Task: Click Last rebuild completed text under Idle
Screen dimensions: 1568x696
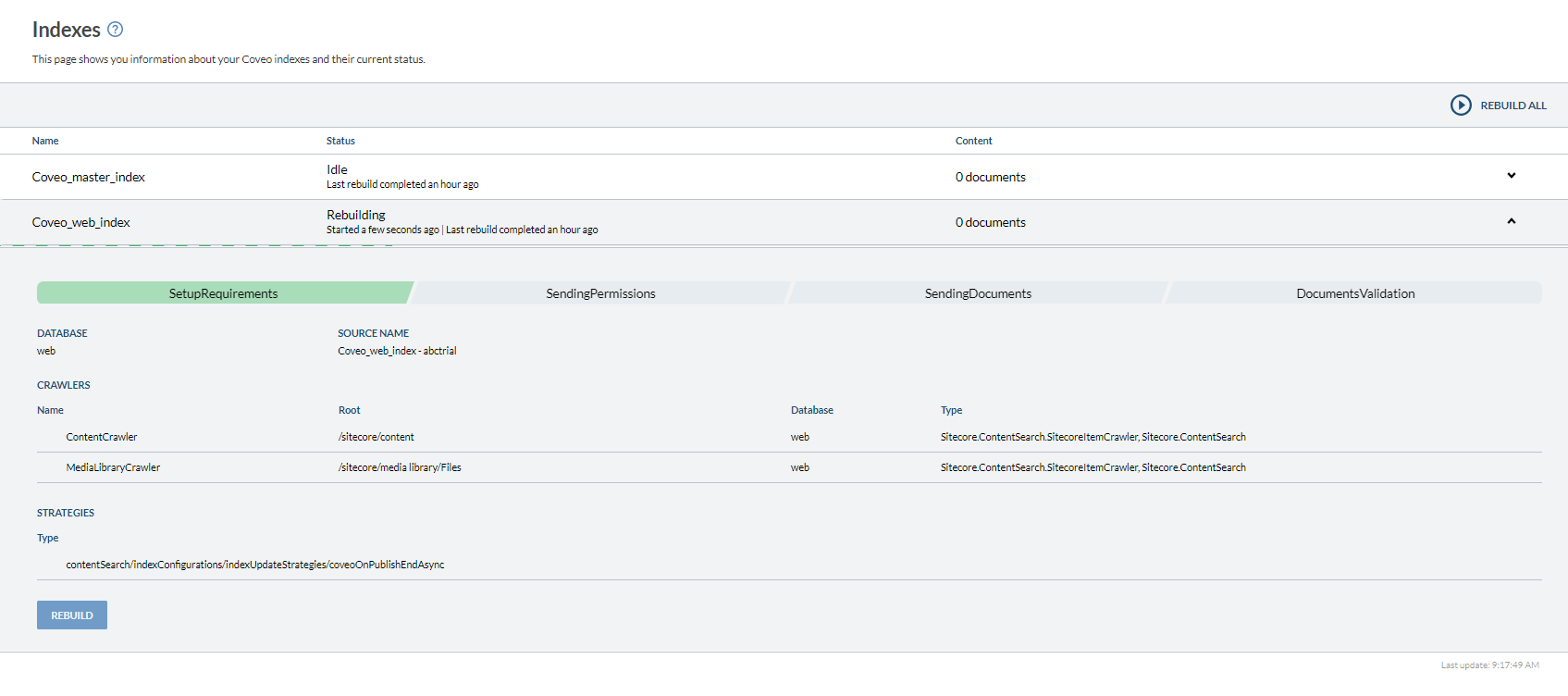Action: click(402, 184)
